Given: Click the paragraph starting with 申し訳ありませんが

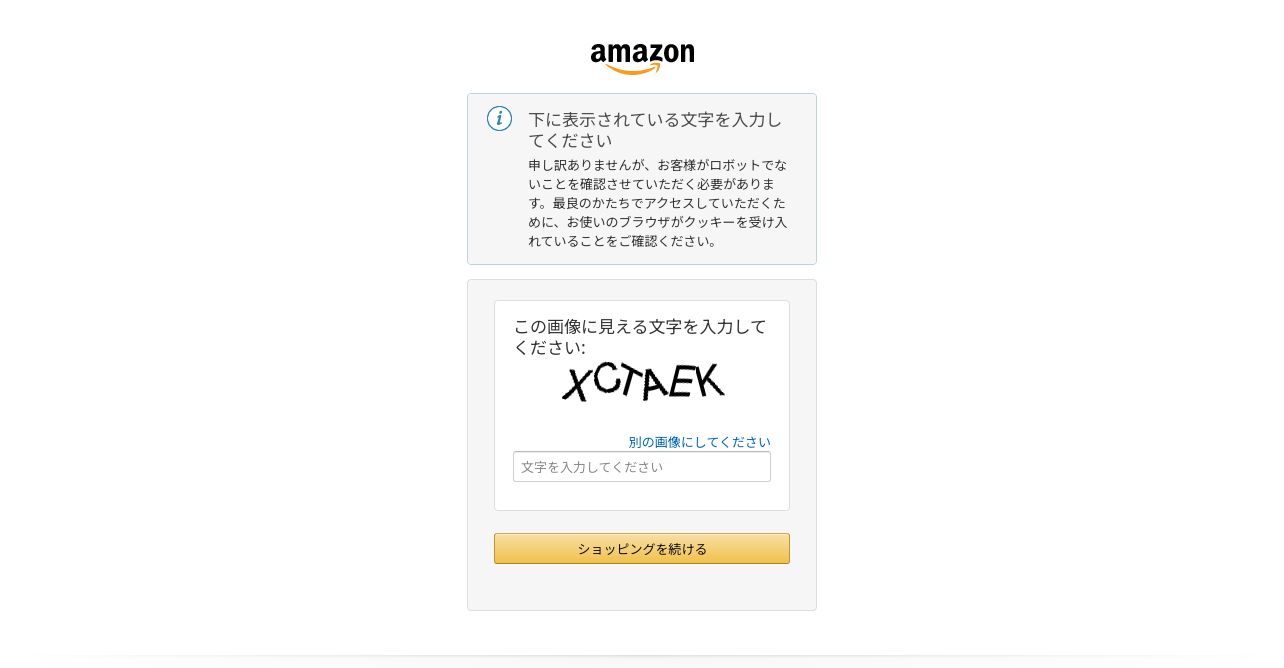Looking at the screenshot, I should point(658,203).
